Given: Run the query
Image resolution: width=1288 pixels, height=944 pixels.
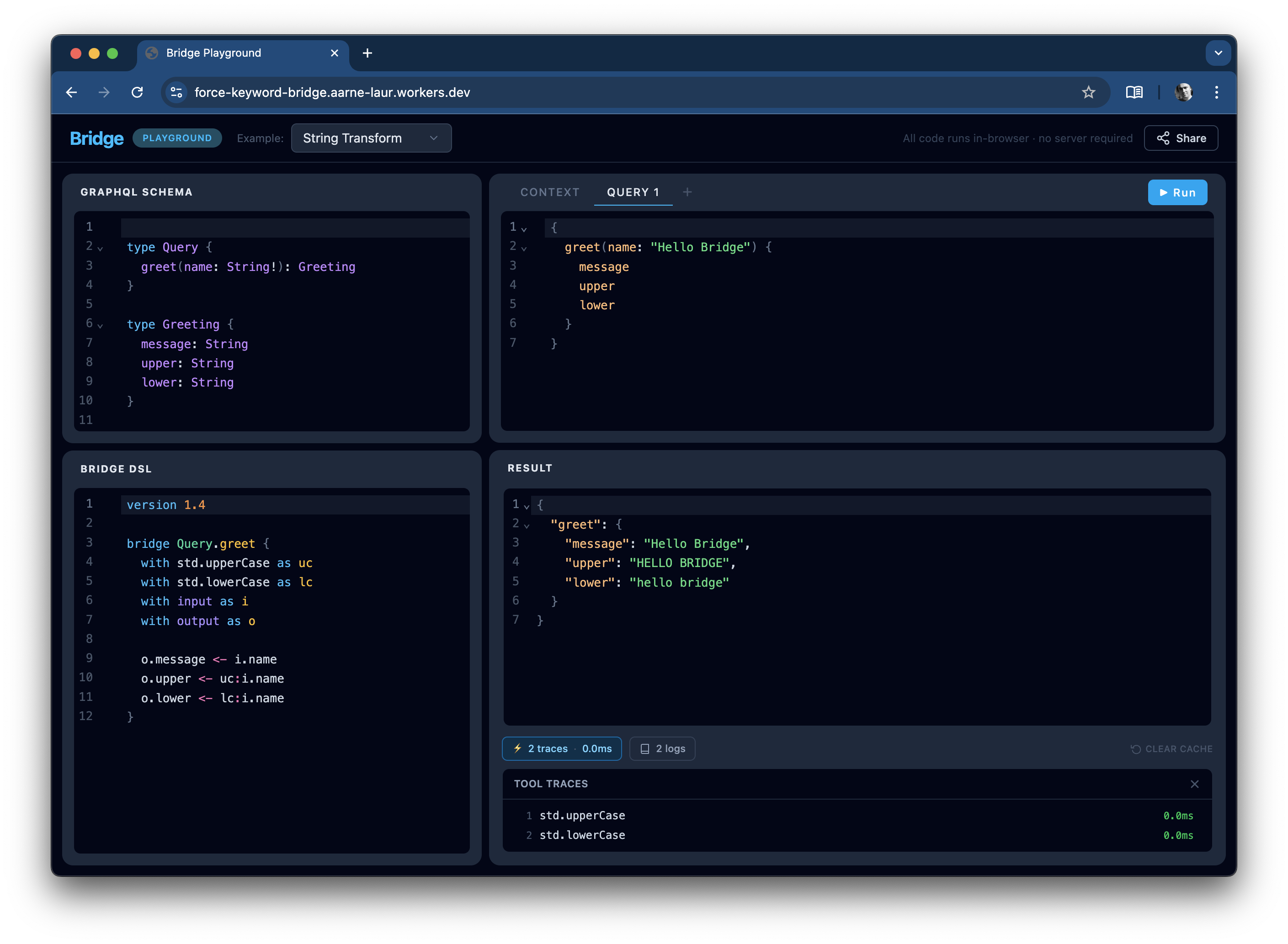Looking at the screenshot, I should [1177, 192].
